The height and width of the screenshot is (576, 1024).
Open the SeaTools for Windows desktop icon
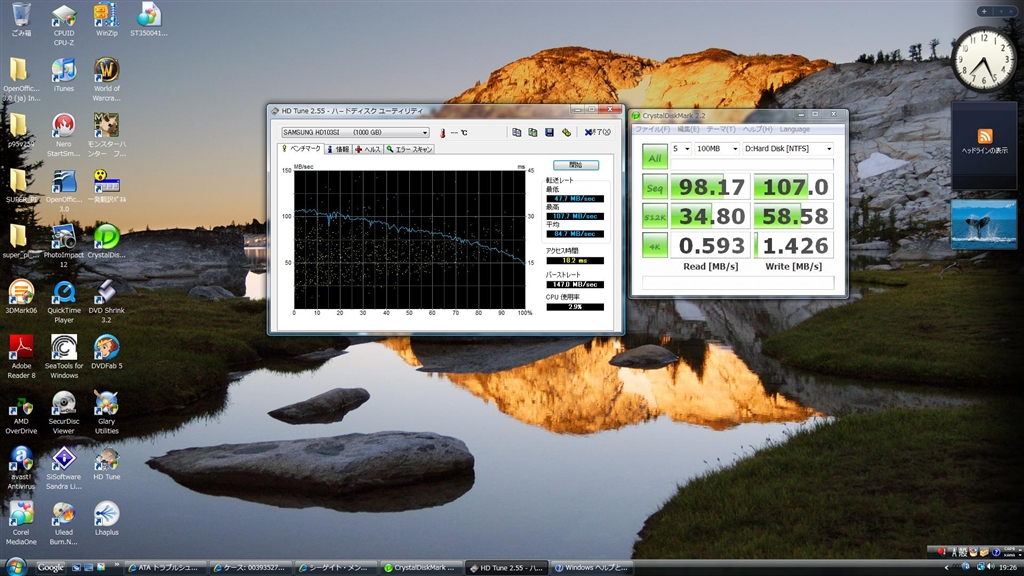click(x=64, y=357)
